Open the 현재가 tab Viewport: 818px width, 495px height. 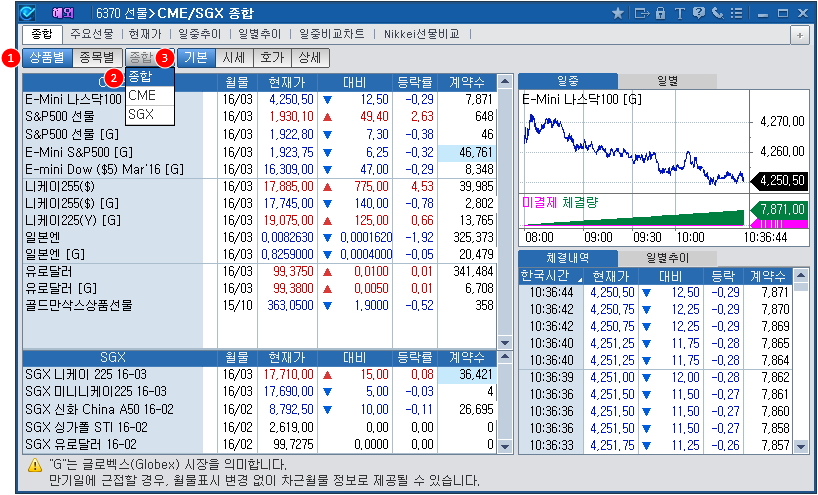(145, 34)
